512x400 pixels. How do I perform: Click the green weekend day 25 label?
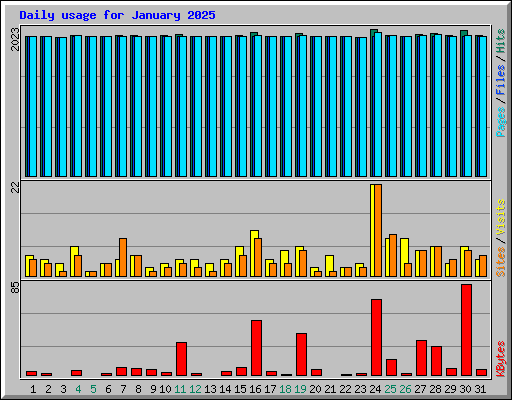coord(390,389)
